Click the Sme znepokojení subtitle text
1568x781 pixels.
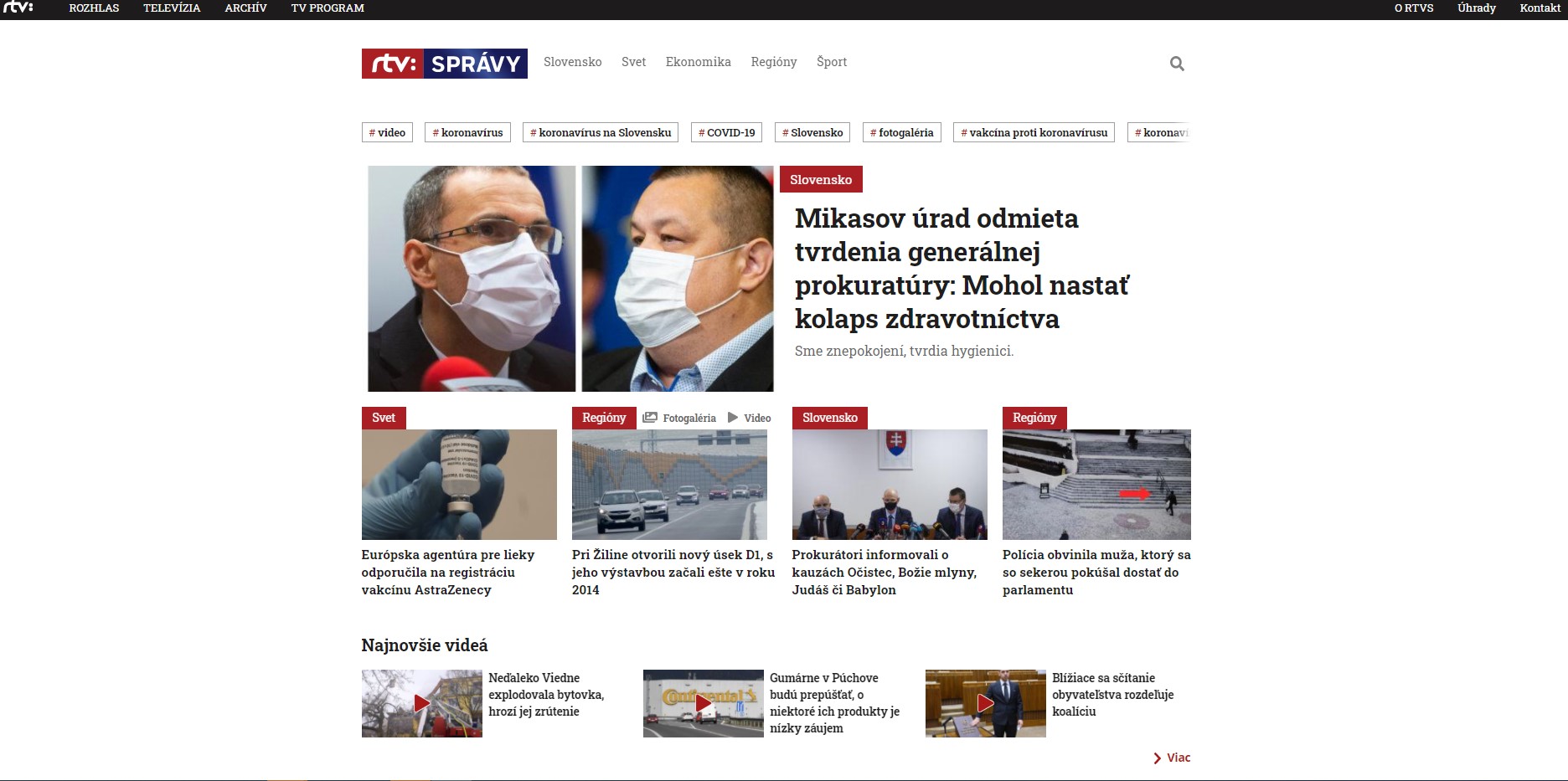[904, 352]
